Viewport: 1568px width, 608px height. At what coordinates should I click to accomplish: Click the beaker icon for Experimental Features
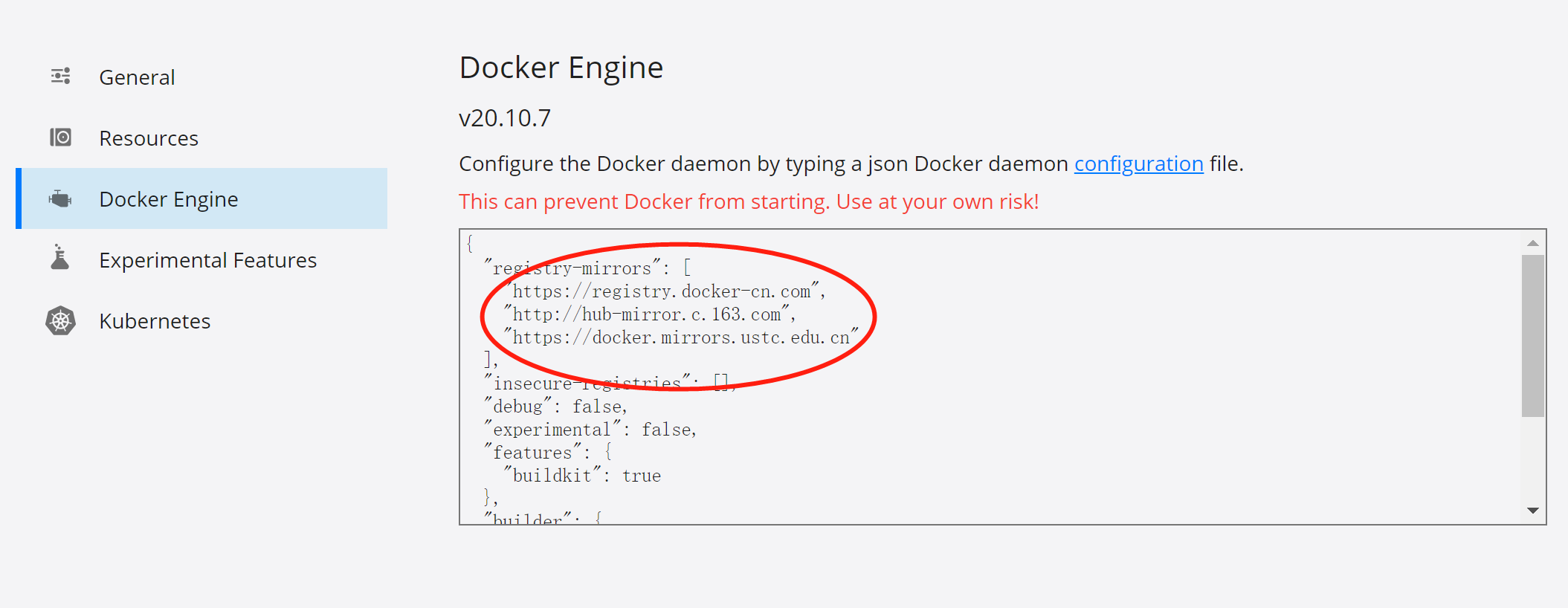tap(60, 259)
